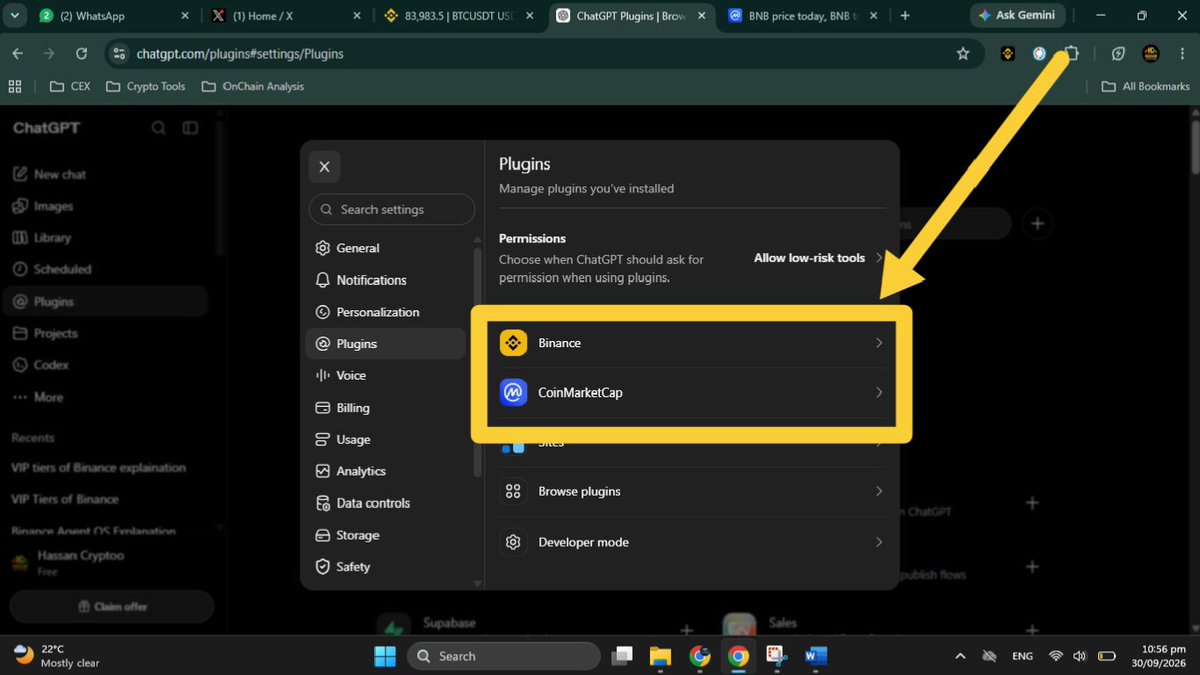
Task: Open Analytics settings
Action: click(x=387, y=471)
